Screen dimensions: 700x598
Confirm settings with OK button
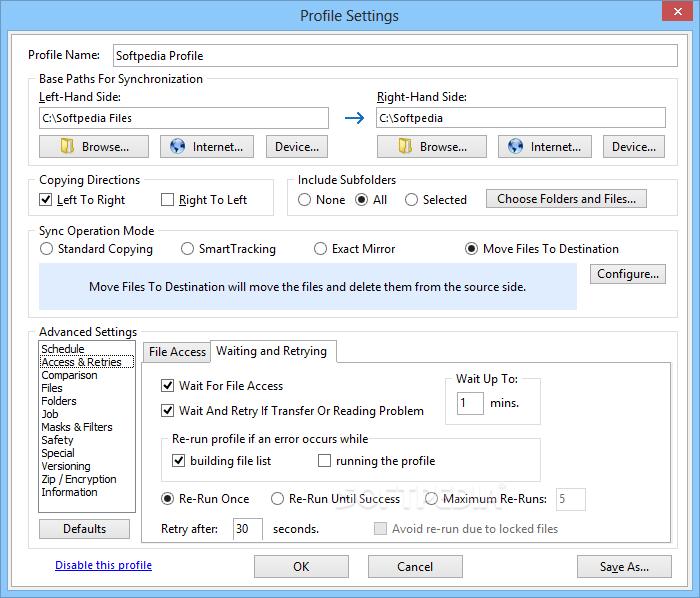[x=301, y=566]
